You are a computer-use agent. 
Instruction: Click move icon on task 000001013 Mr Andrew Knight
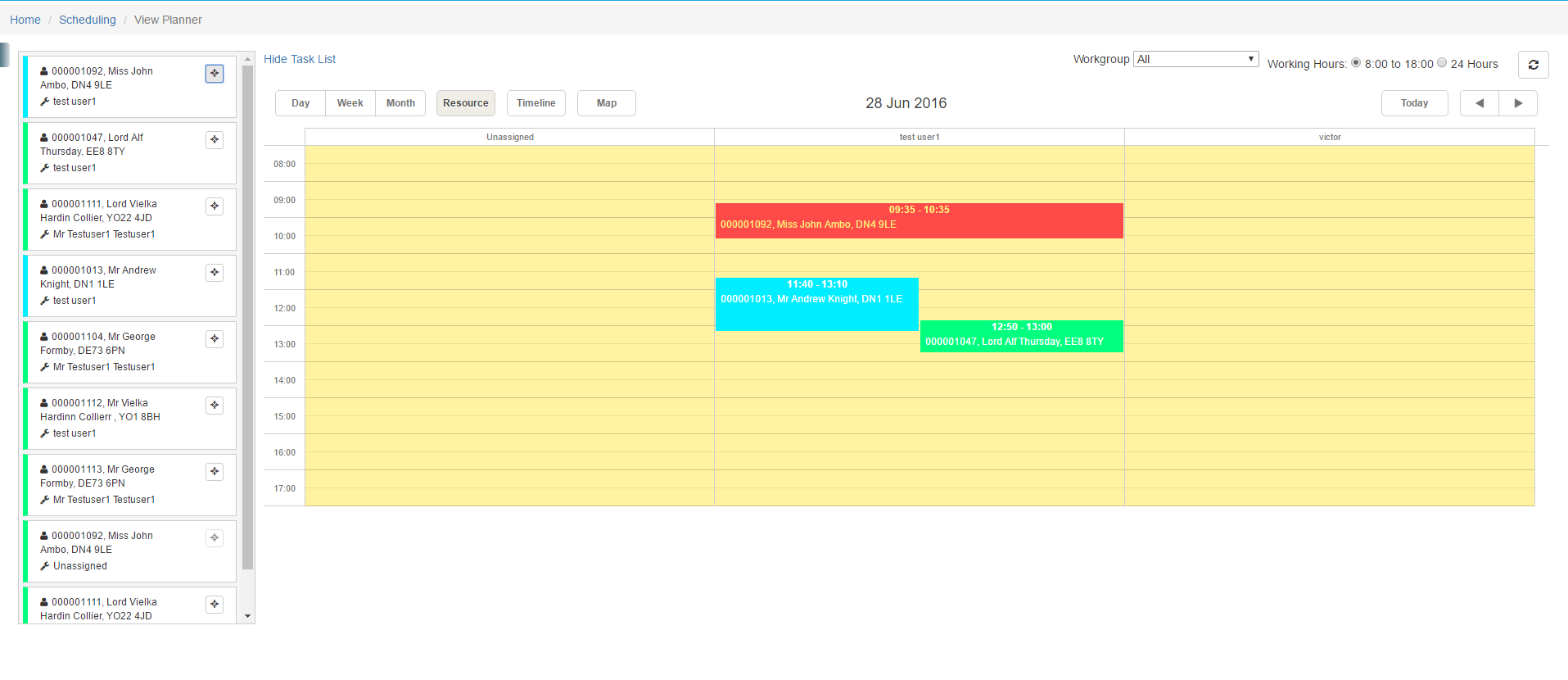click(x=215, y=273)
